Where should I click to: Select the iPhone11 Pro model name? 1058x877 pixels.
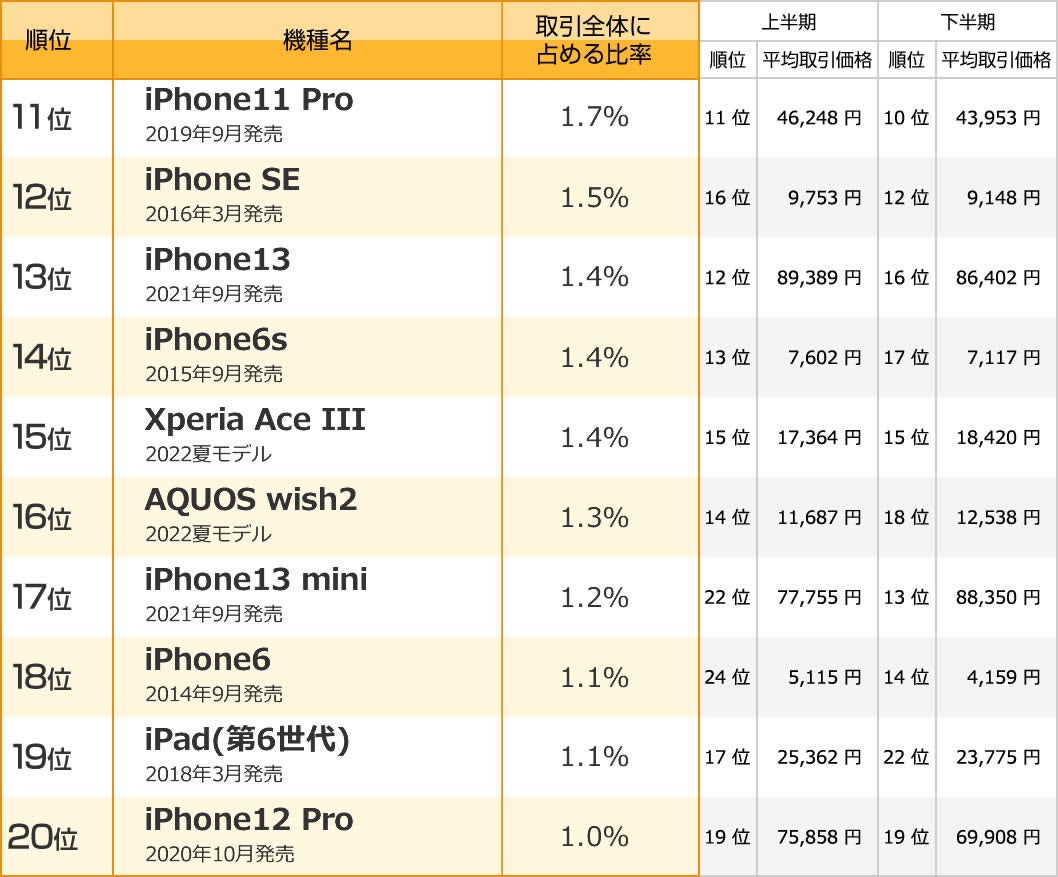[249, 100]
